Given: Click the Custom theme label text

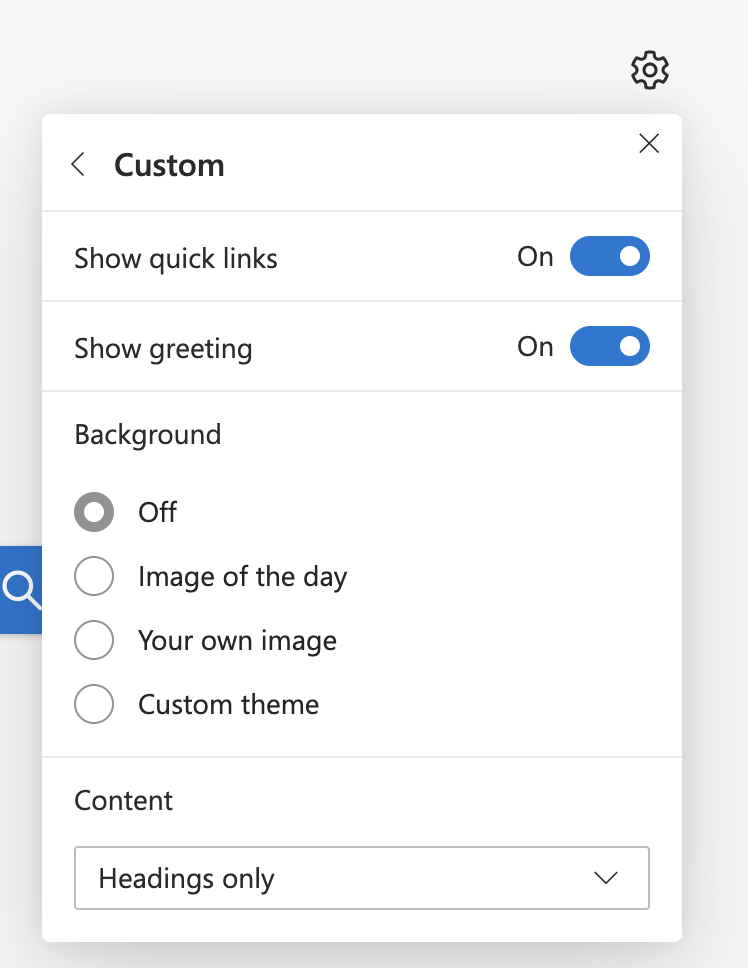Looking at the screenshot, I should (228, 704).
